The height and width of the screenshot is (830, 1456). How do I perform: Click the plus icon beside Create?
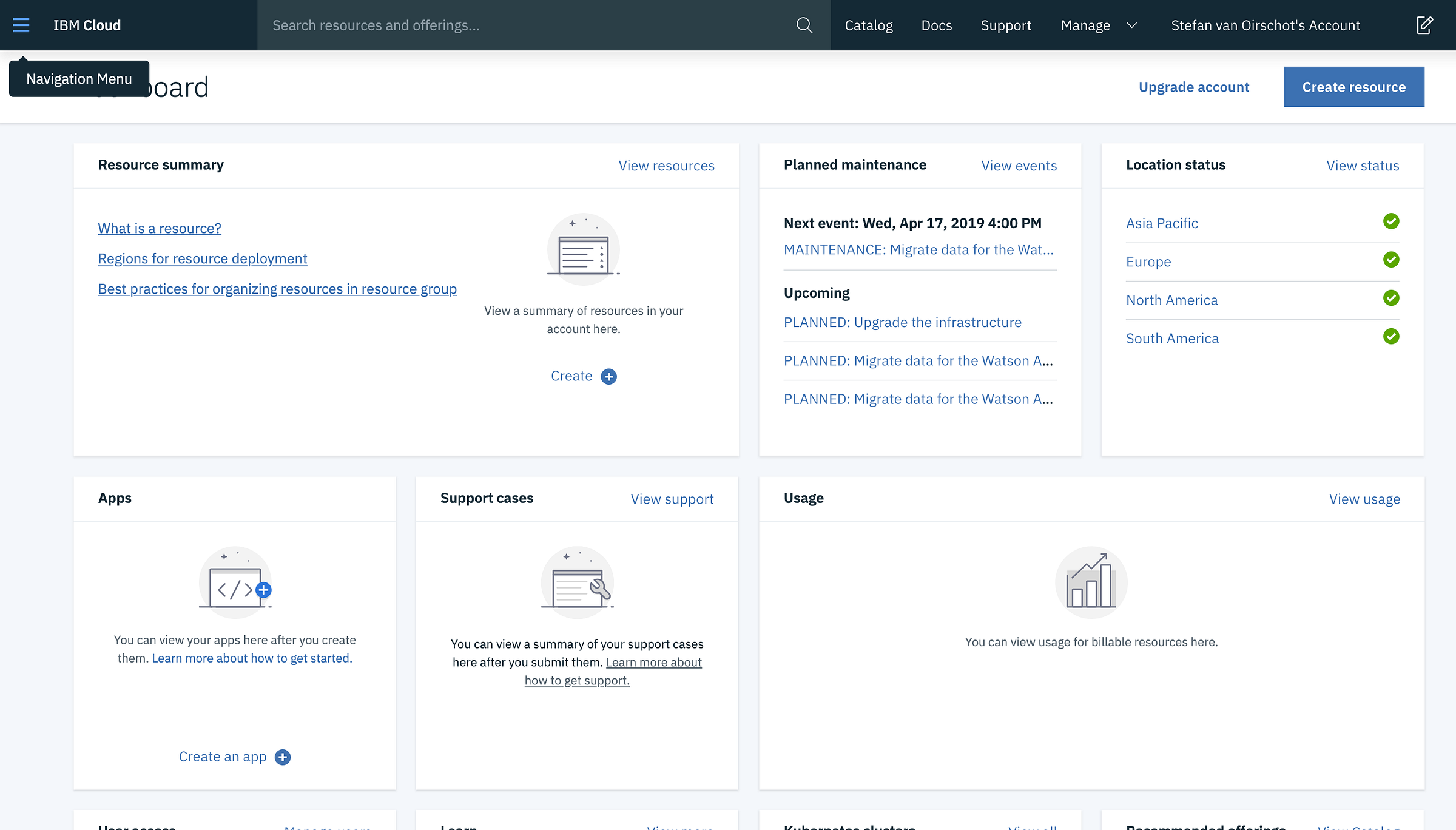click(x=608, y=377)
